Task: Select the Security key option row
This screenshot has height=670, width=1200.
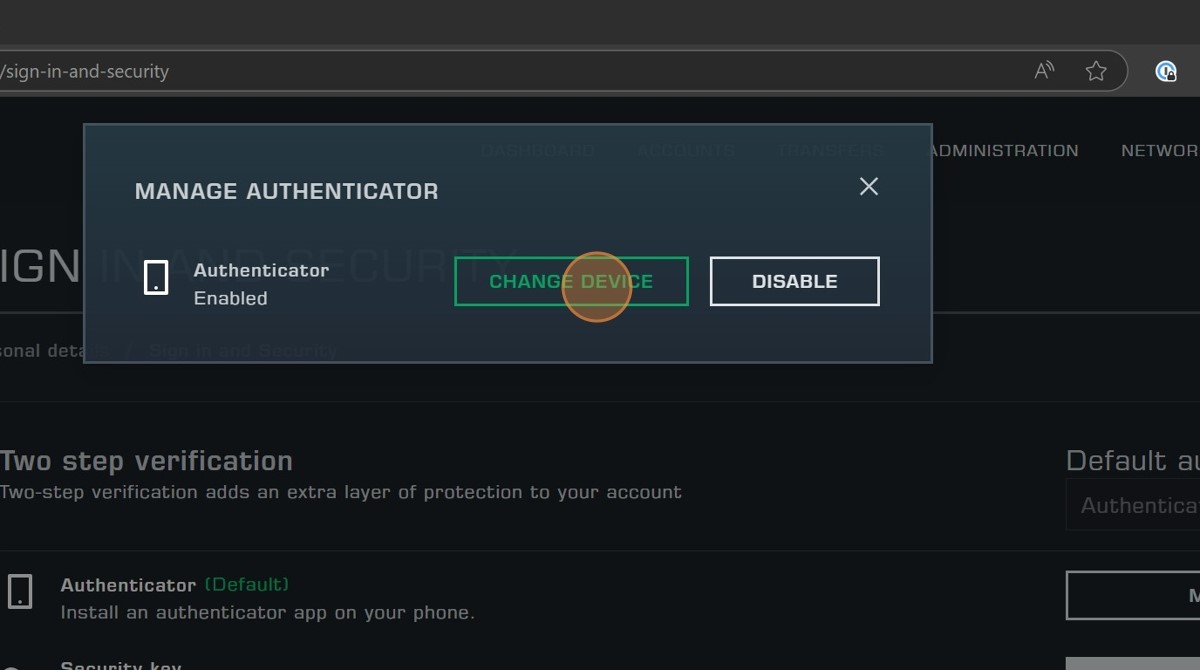Action: click(120, 664)
